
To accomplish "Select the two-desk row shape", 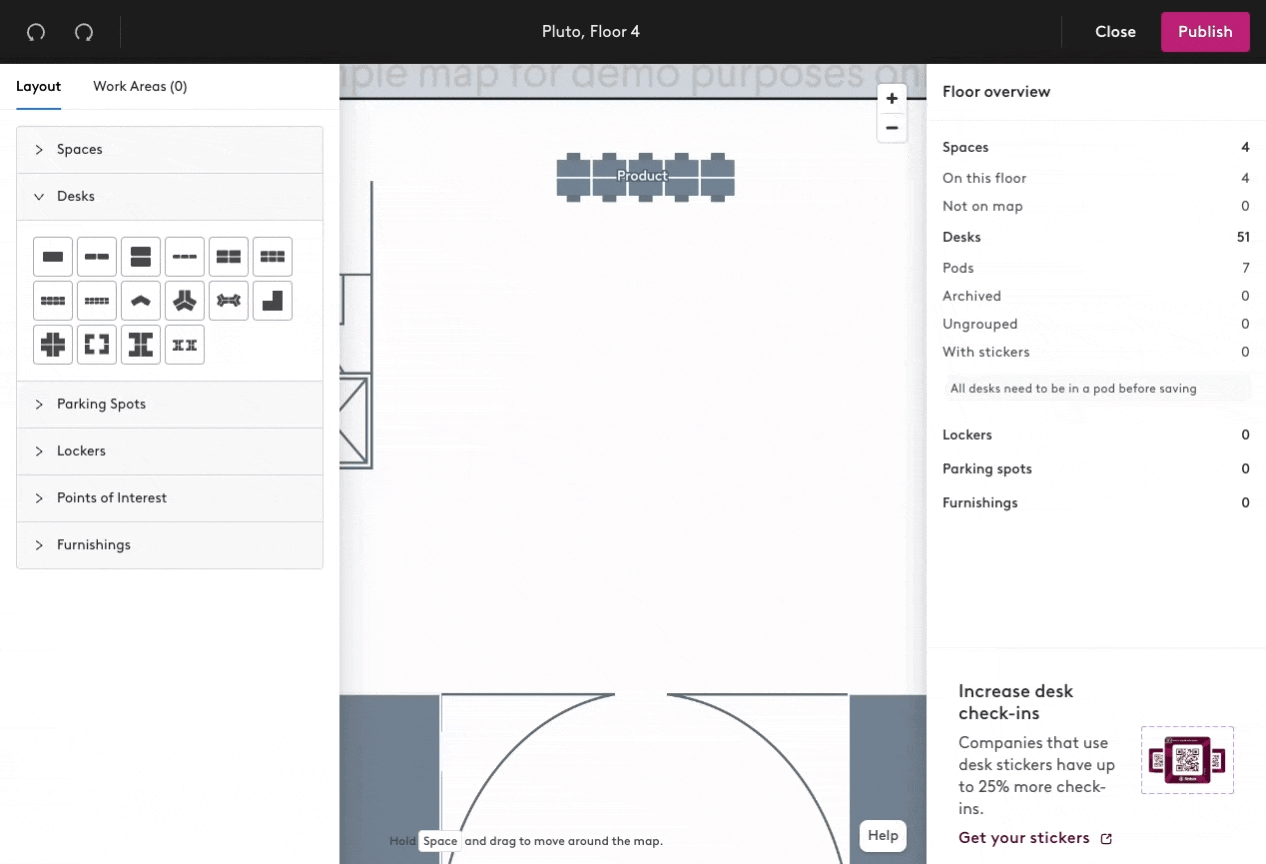I will (97, 257).
